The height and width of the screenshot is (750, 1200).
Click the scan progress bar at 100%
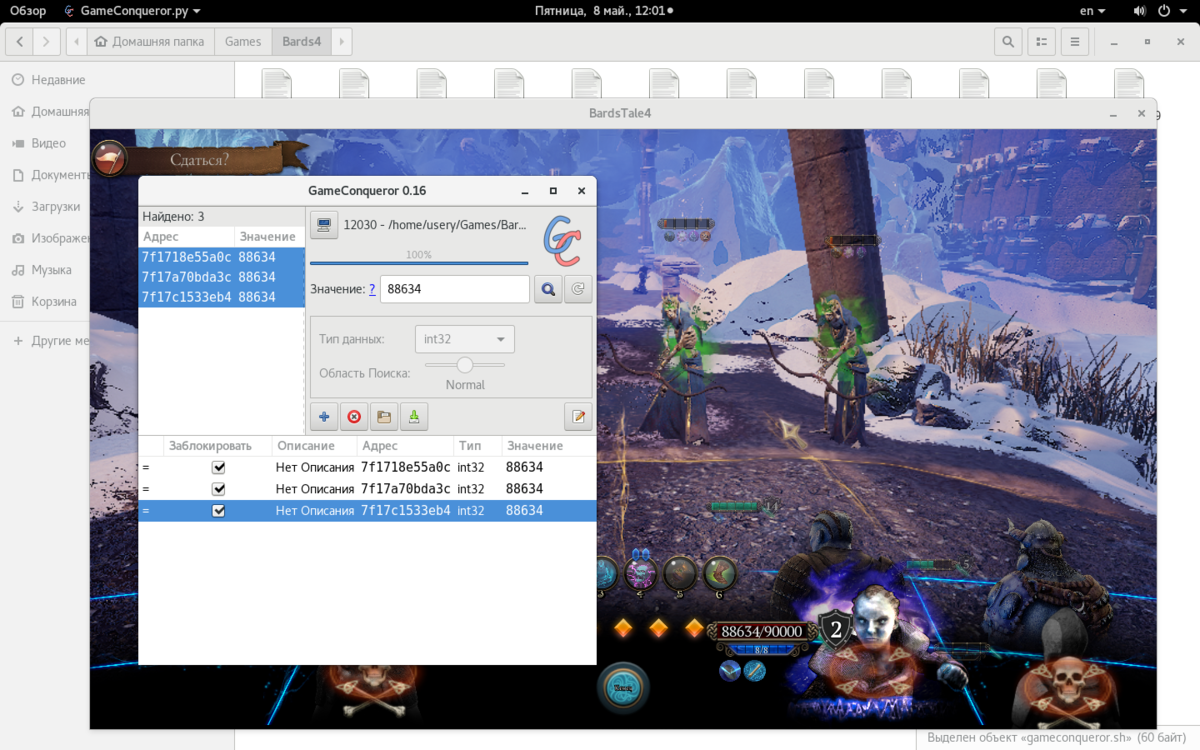(x=419, y=261)
